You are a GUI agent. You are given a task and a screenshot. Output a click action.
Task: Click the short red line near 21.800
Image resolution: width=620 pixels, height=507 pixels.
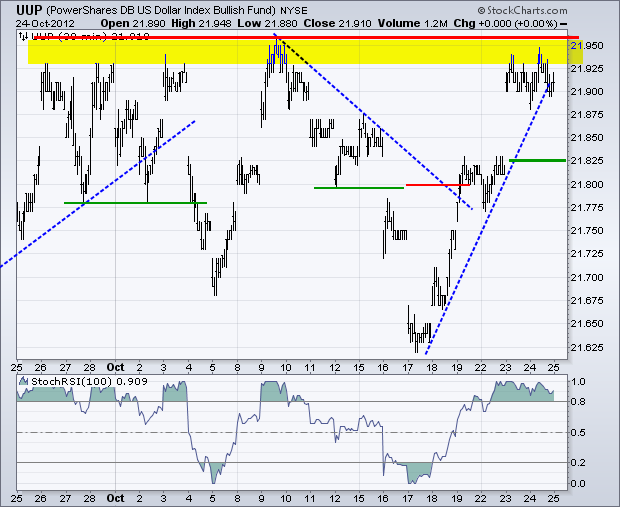click(x=438, y=184)
